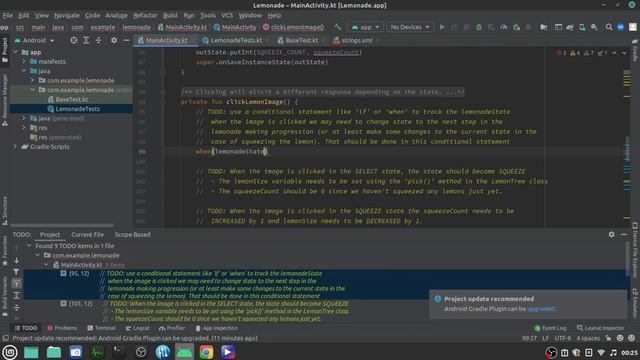The height and width of the screenshot is (360, 640).
Task: Open the Build menu
Action: coord(170,15)
